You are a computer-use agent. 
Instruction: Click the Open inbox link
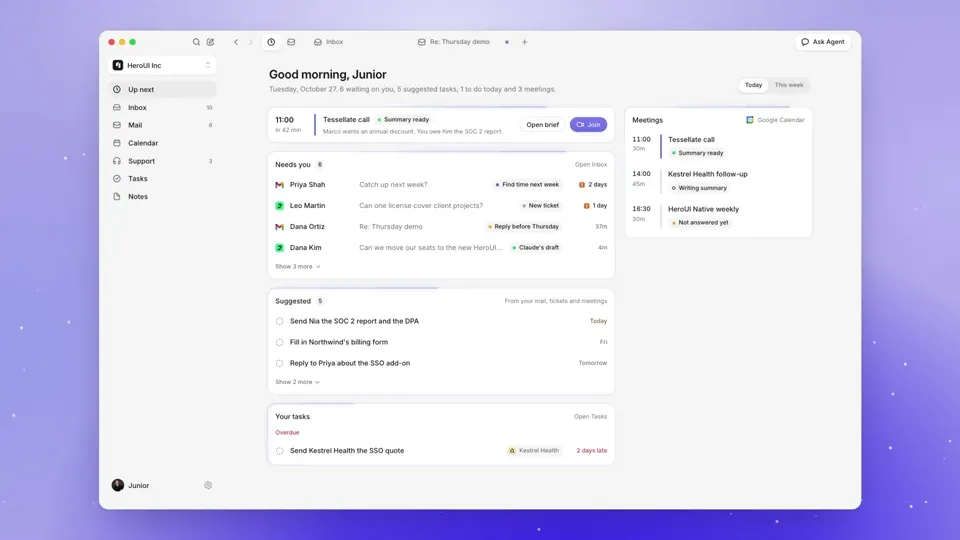tap(591, 165)
